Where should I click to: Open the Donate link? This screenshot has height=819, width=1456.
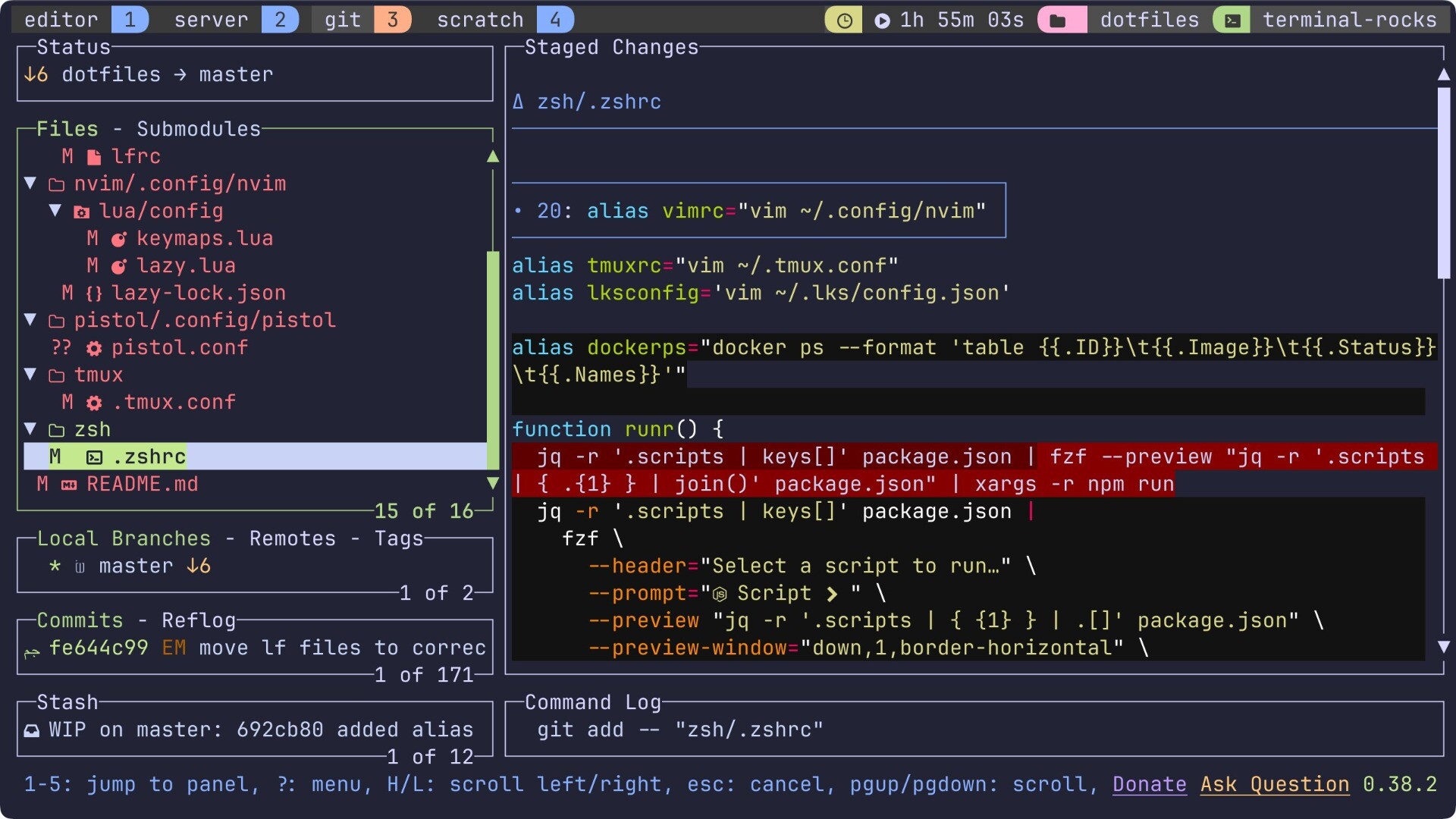click(1149, 784)
